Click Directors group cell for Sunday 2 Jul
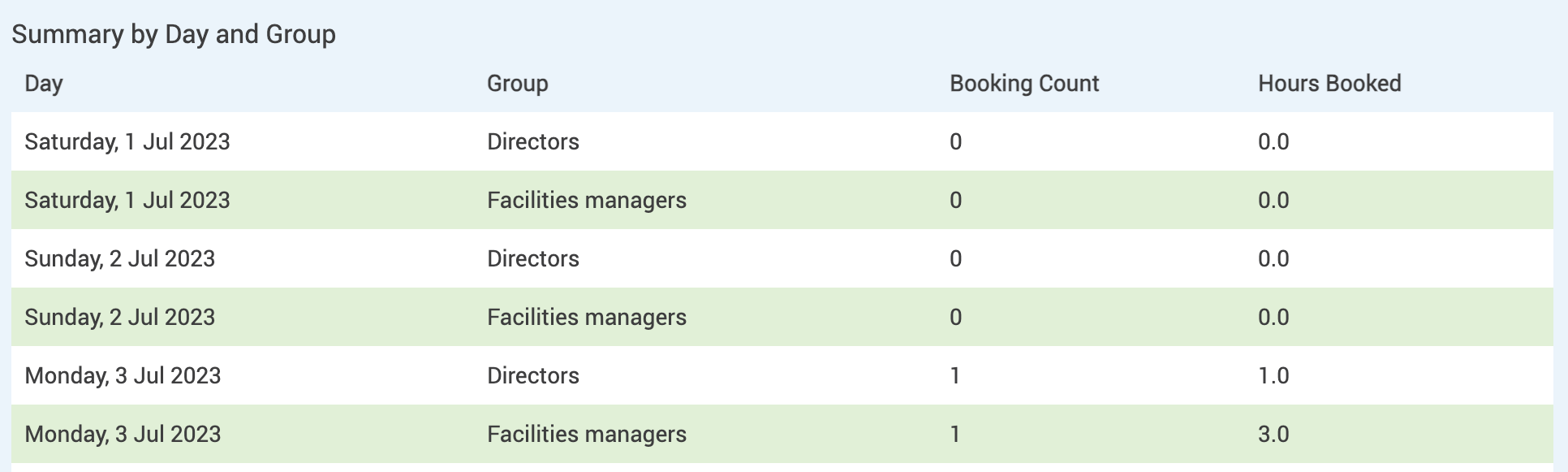1568x472 pixels. pyautogui.click(x=532, y=259)
